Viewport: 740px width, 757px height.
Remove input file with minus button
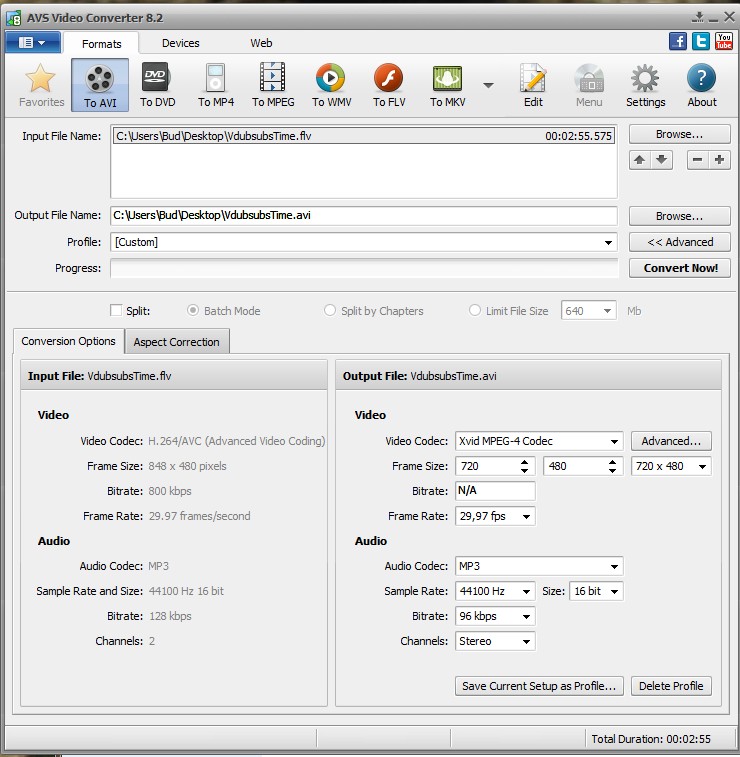click(698, 160)
